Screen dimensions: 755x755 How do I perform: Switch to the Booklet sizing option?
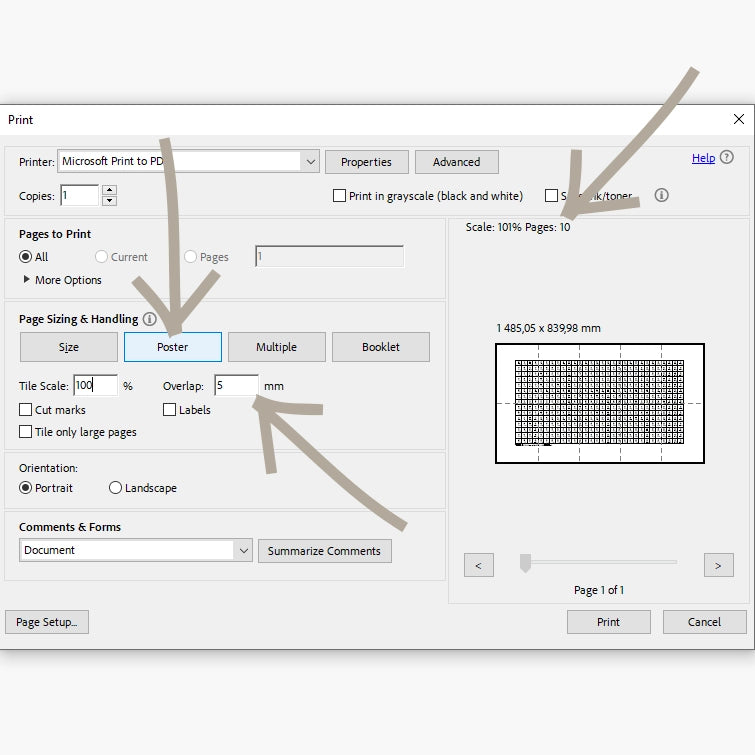pyautogui.click(x=380, y=347)
